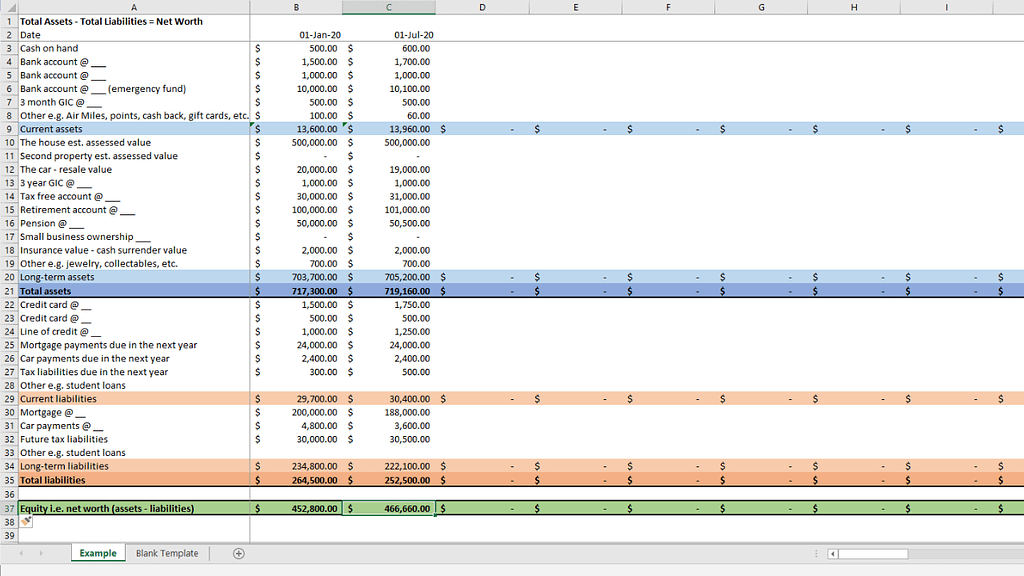The height and width of the screenshot is (576, 1024).
Task: Click horizontal scrollbar left arrow
Action: (x=832, y=554)
